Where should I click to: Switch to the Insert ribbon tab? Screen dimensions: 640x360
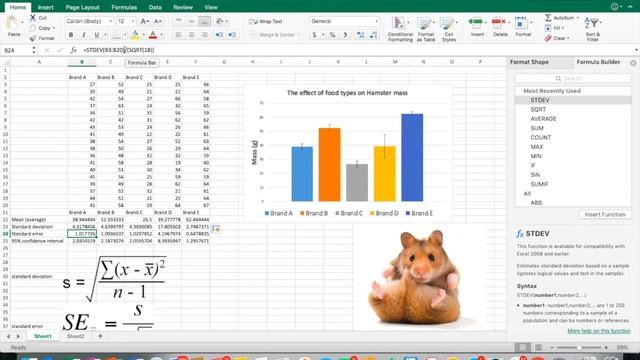tap(46, 7)
